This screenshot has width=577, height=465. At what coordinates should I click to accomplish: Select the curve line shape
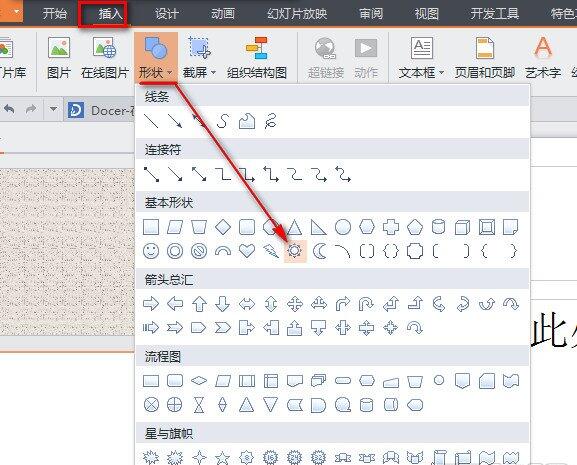(223, 121)
